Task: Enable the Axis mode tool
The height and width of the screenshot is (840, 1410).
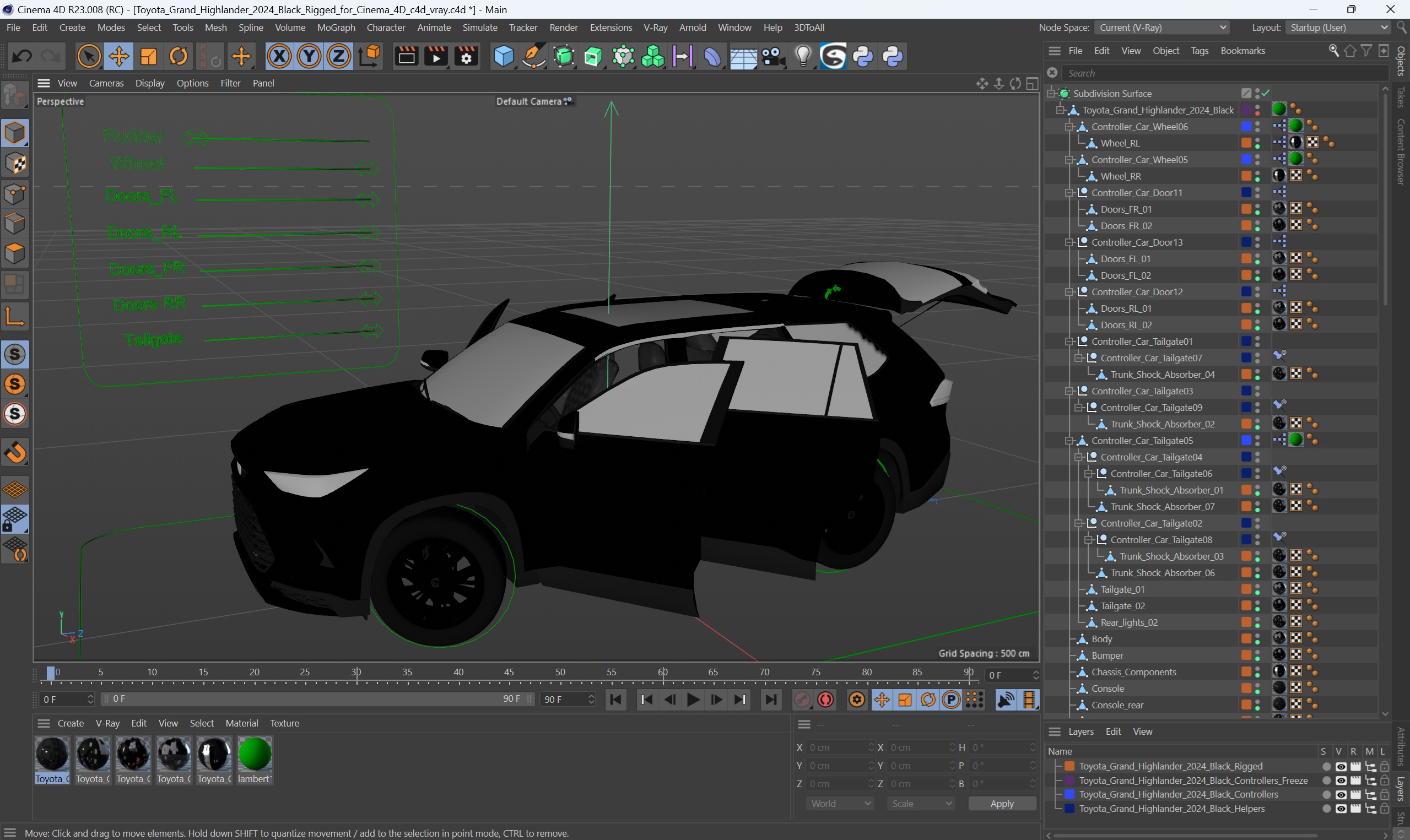Action: pyautogui.click(x=15, y=316)
